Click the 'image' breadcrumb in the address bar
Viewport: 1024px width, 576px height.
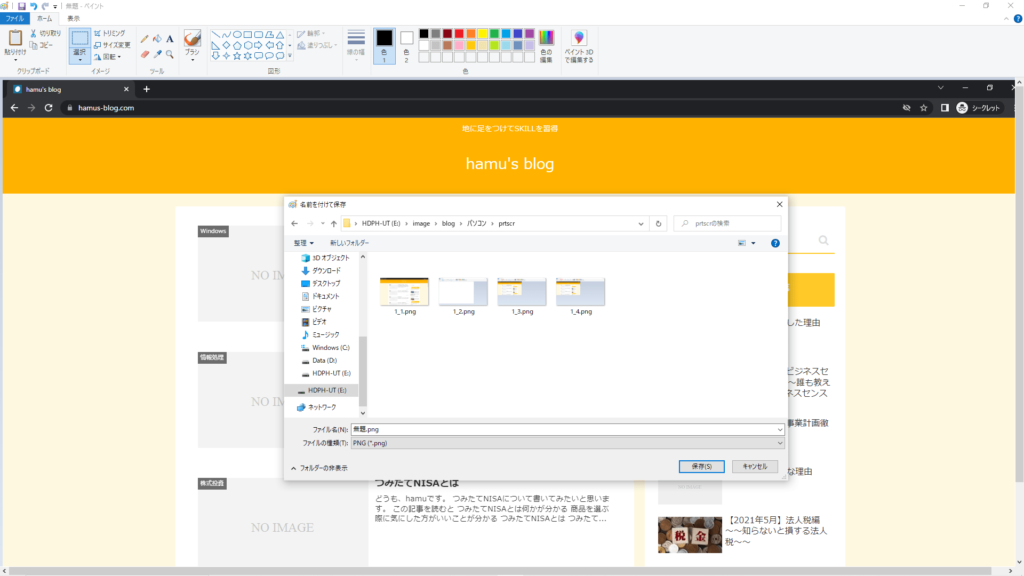tap(421, 223)
